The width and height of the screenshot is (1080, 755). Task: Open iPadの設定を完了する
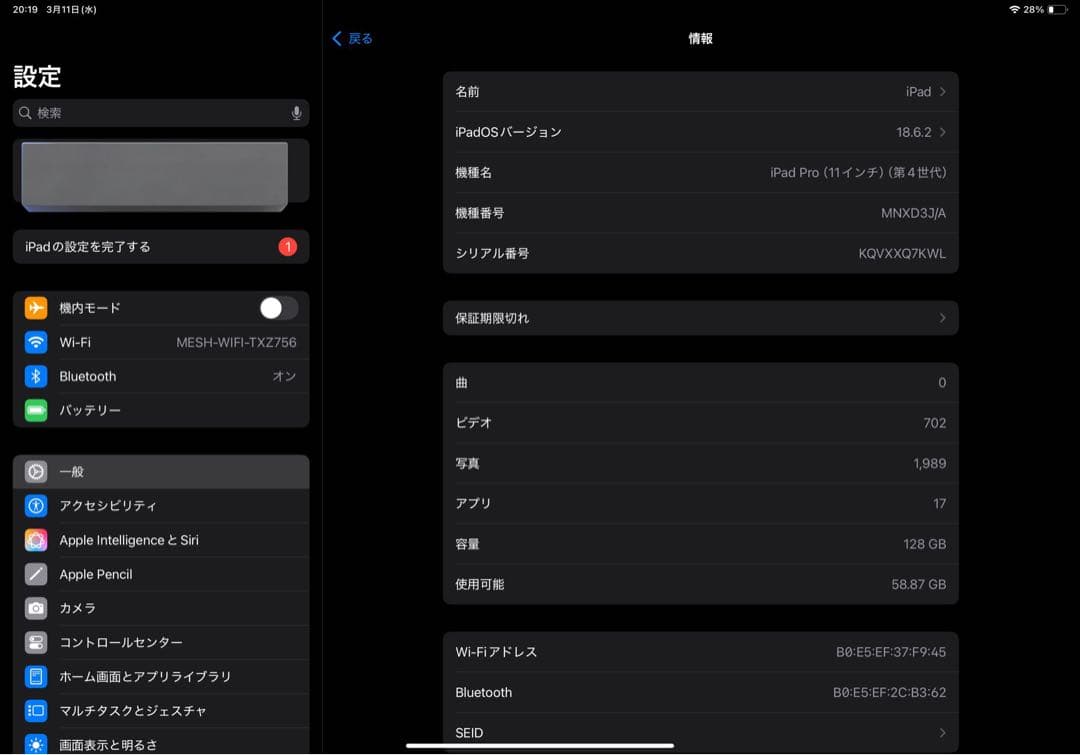tap(160, 247)
